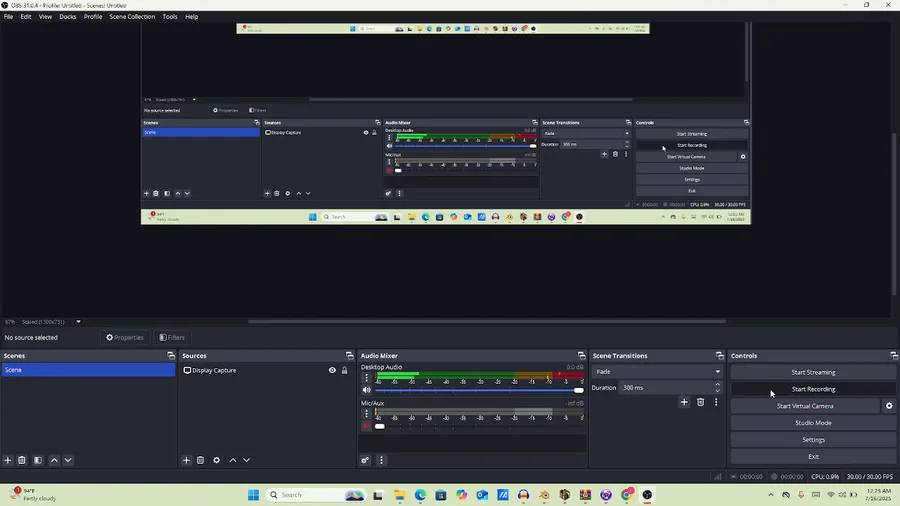Move source down arrow in Sources dock

tap(246, 460)
